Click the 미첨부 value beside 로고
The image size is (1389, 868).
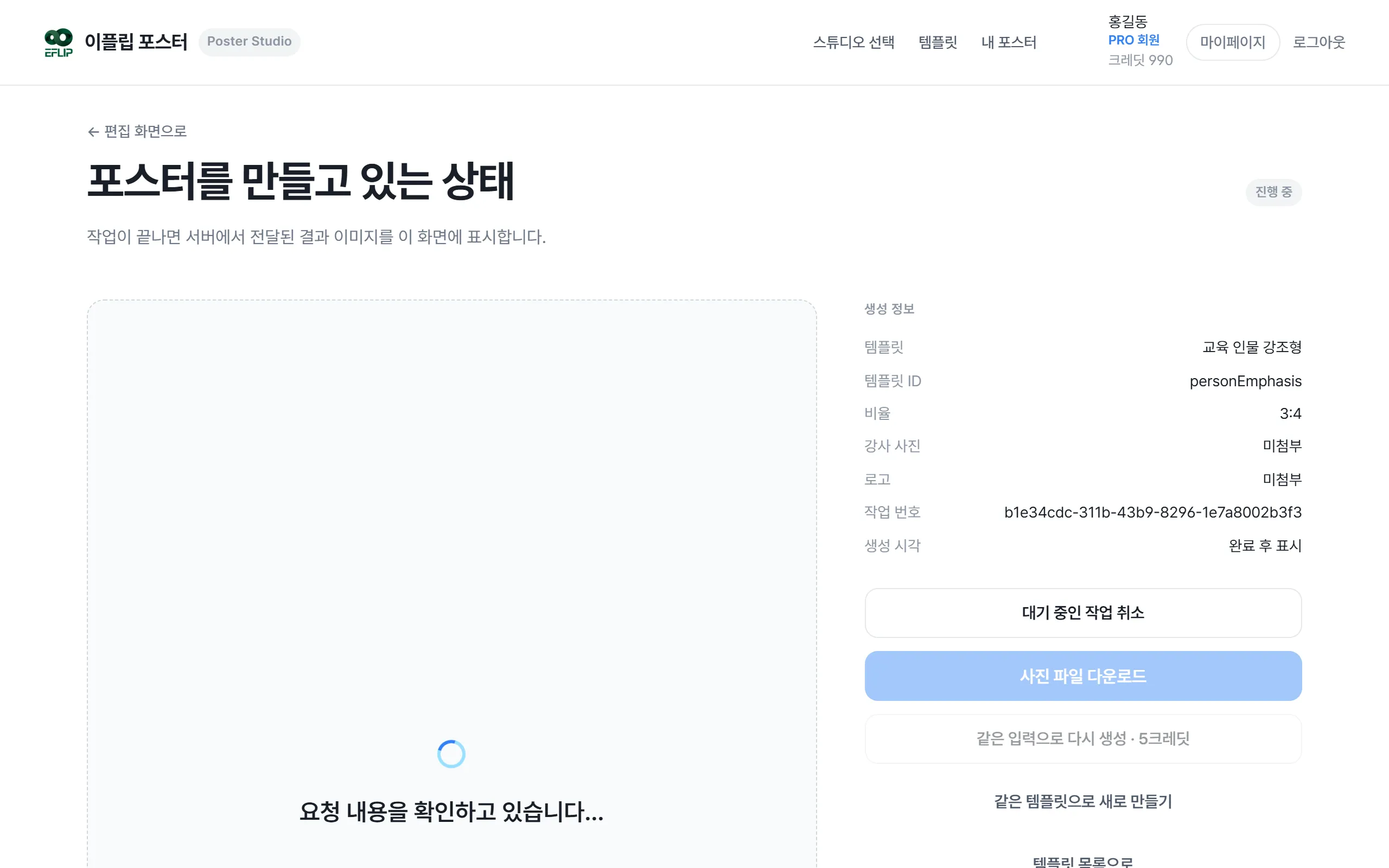(1282, 480)
